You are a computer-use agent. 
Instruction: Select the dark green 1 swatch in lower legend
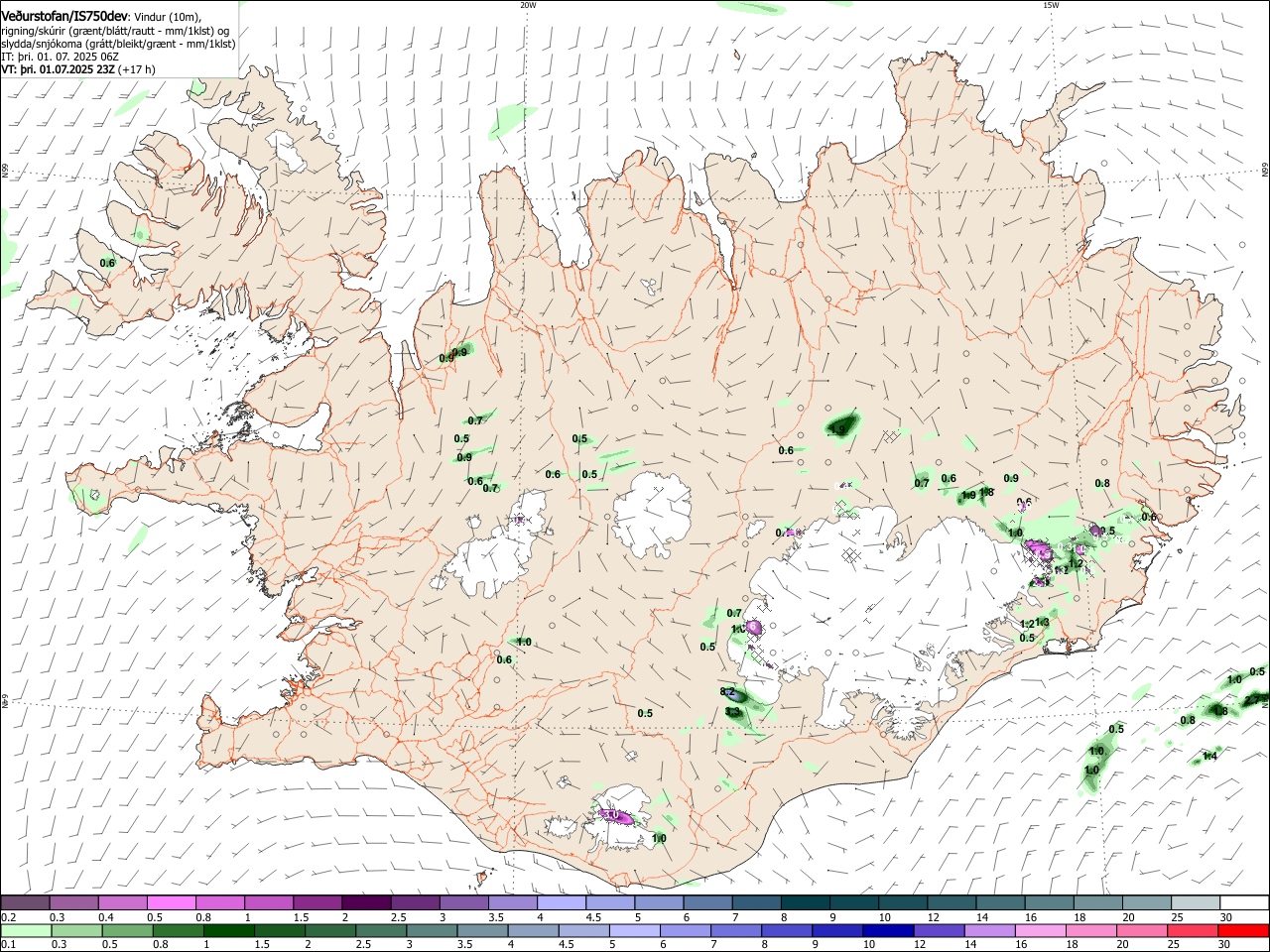(x=228, y=930)
